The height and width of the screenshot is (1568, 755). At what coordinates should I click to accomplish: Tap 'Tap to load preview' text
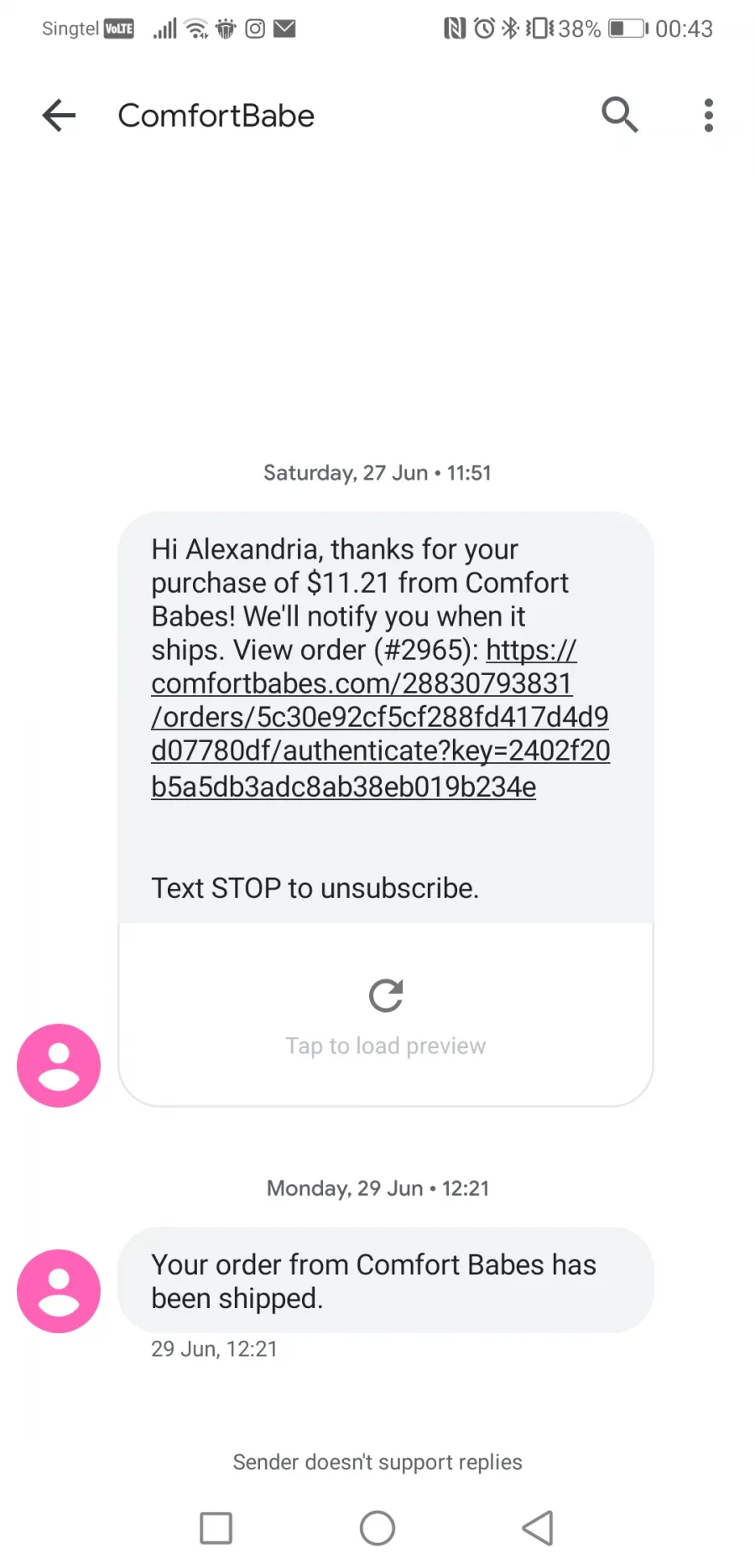[386, 1046]
